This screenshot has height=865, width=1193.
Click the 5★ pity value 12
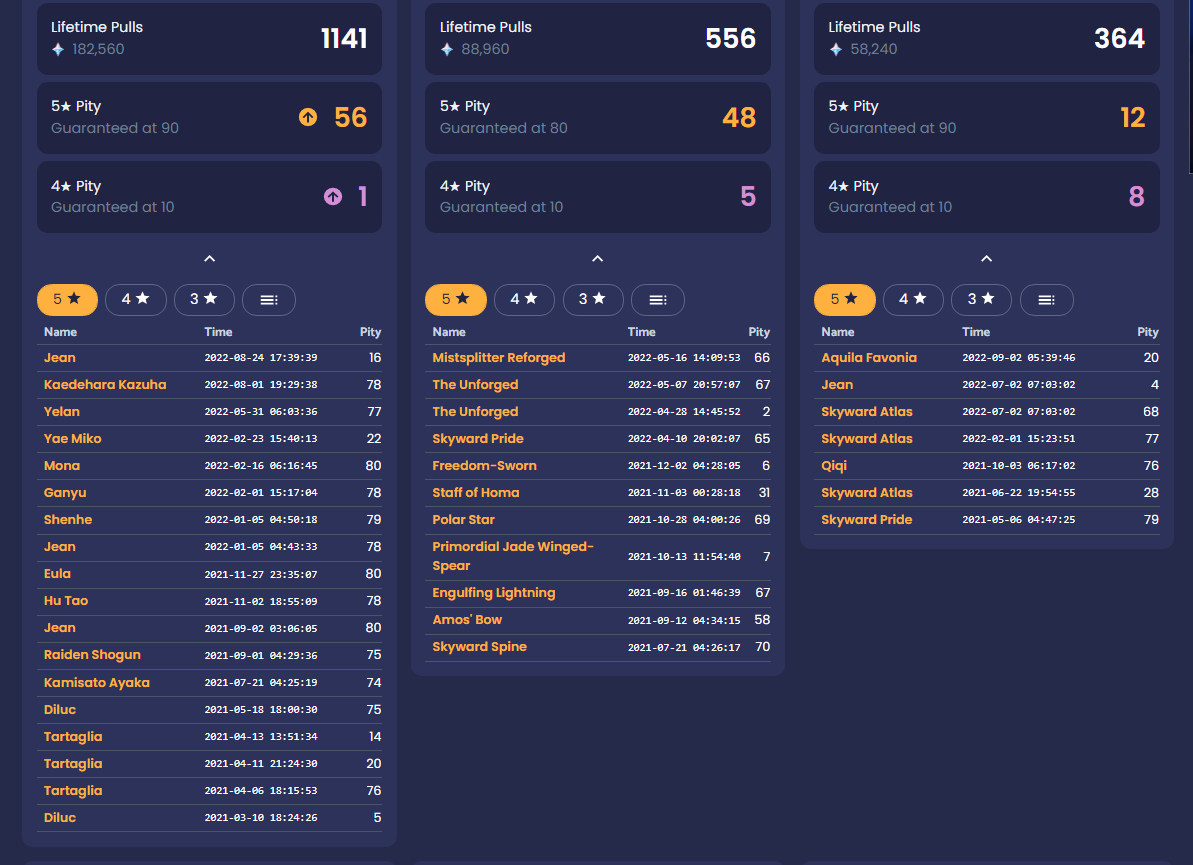coord(1133,117)
